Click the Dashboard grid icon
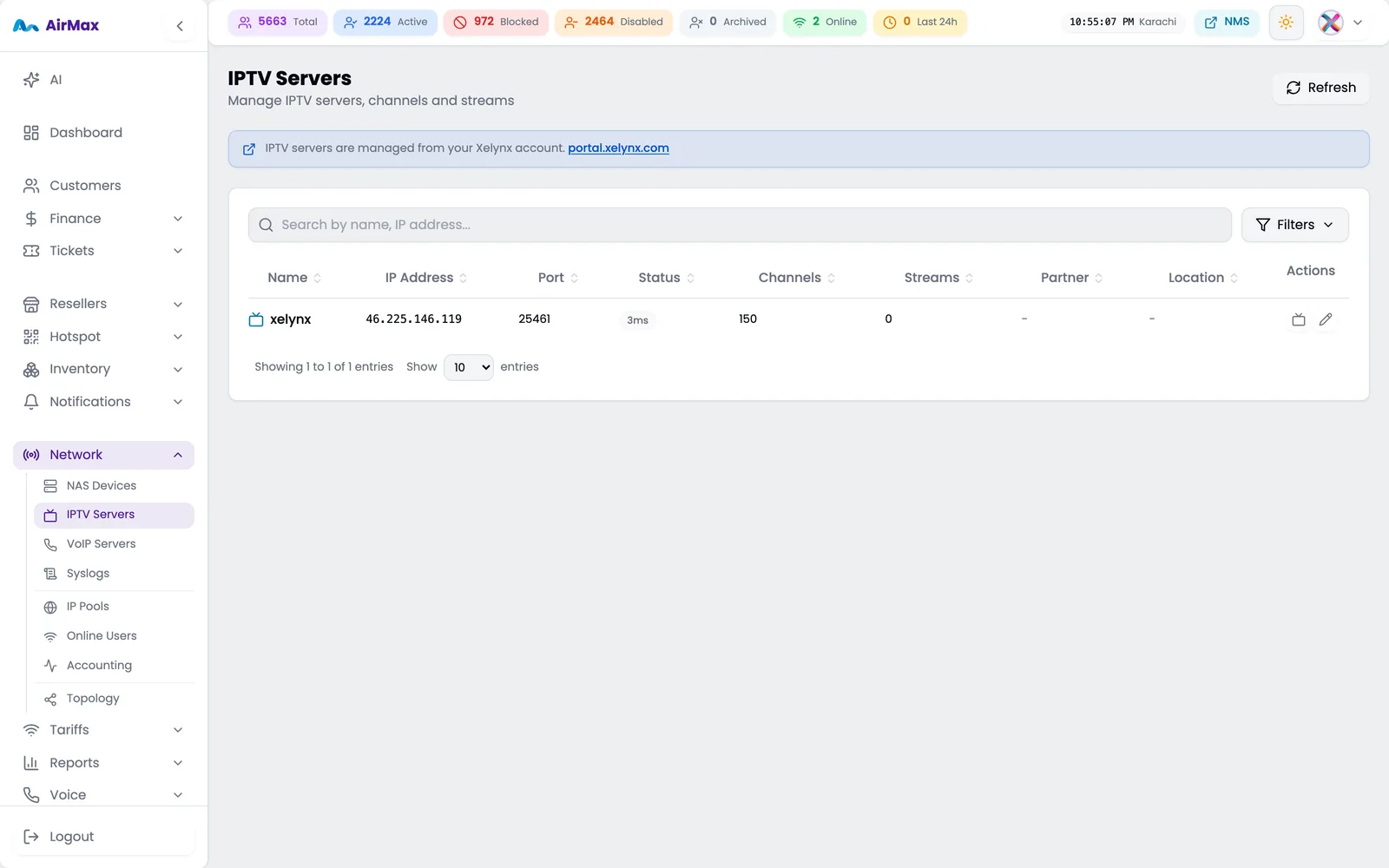This screenshot has width=1389, height=868. point(31,133)
